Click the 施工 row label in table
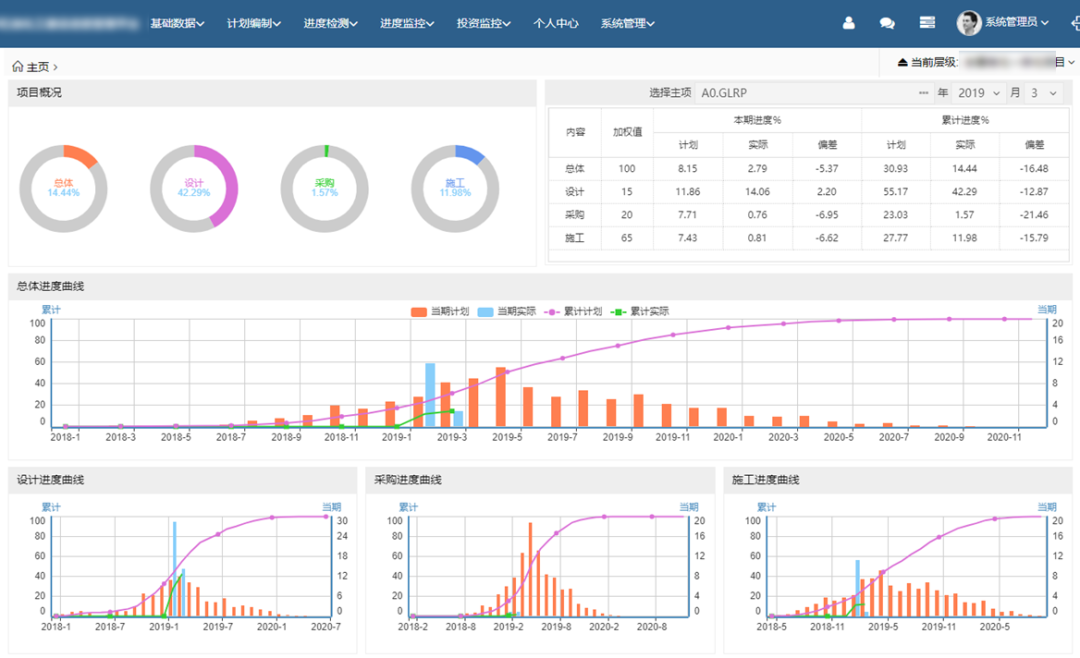 (574, 238)
